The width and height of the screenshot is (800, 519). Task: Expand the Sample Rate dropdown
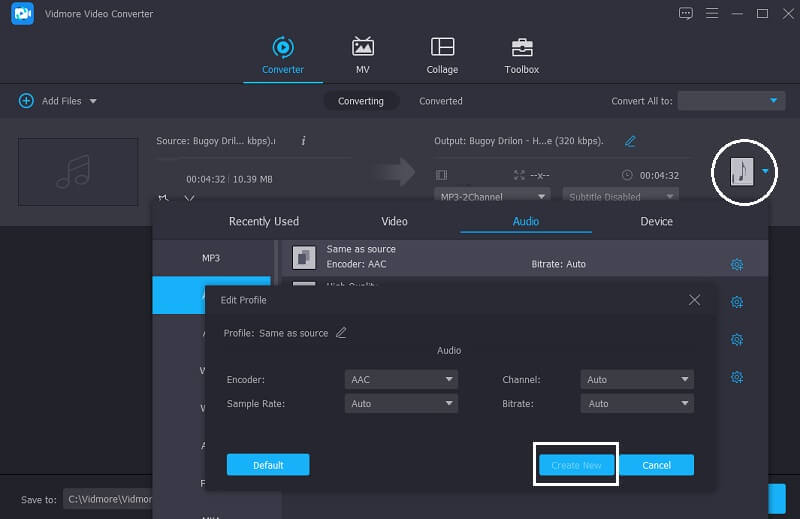point(401,404)
